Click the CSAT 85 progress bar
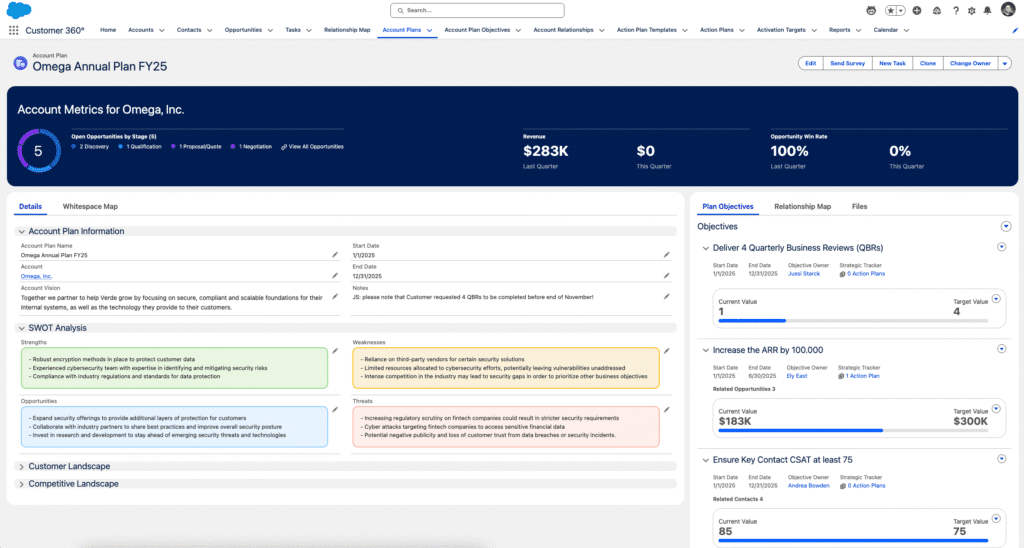Image resolution: width=1024 pixels, height=548 pixels. 853,540
